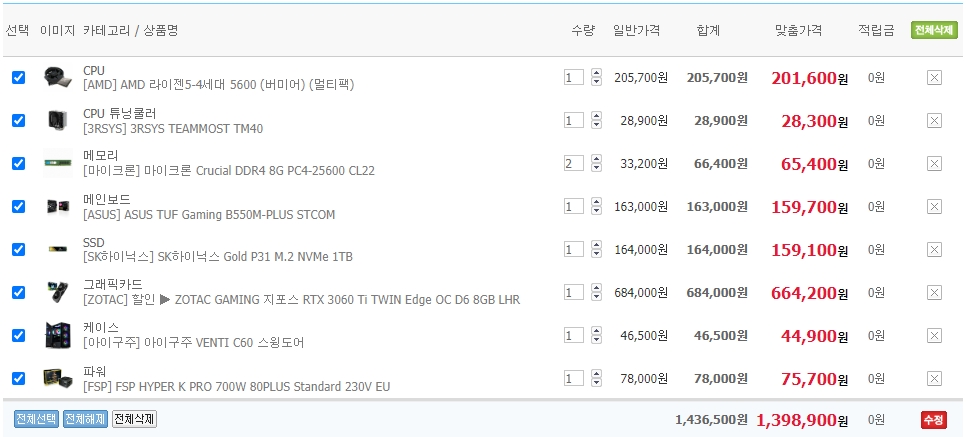966x437 pixels.
Task: Adjust quantity stepper for the 메인보드 row
Action: pos(596,206)
